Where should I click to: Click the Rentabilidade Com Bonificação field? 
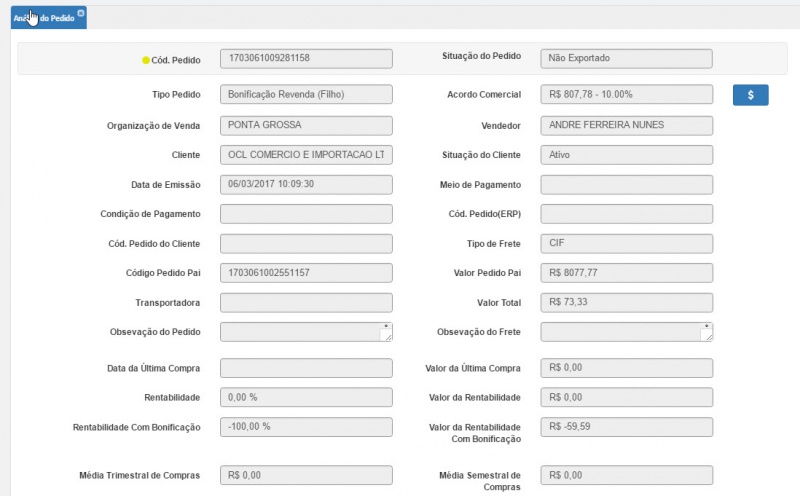click(306, 426)
